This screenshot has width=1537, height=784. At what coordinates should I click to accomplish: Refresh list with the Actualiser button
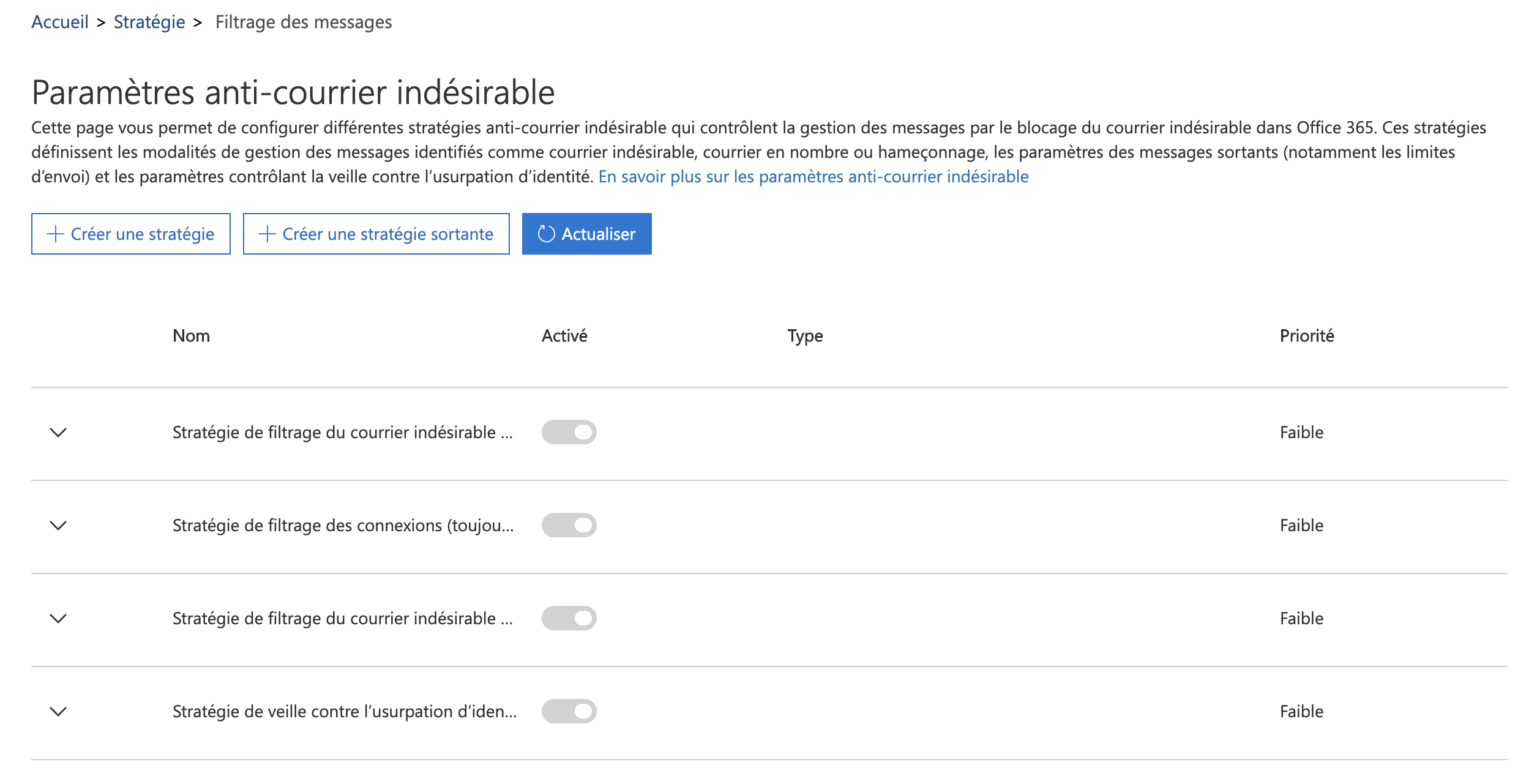[x=587, y=234]
